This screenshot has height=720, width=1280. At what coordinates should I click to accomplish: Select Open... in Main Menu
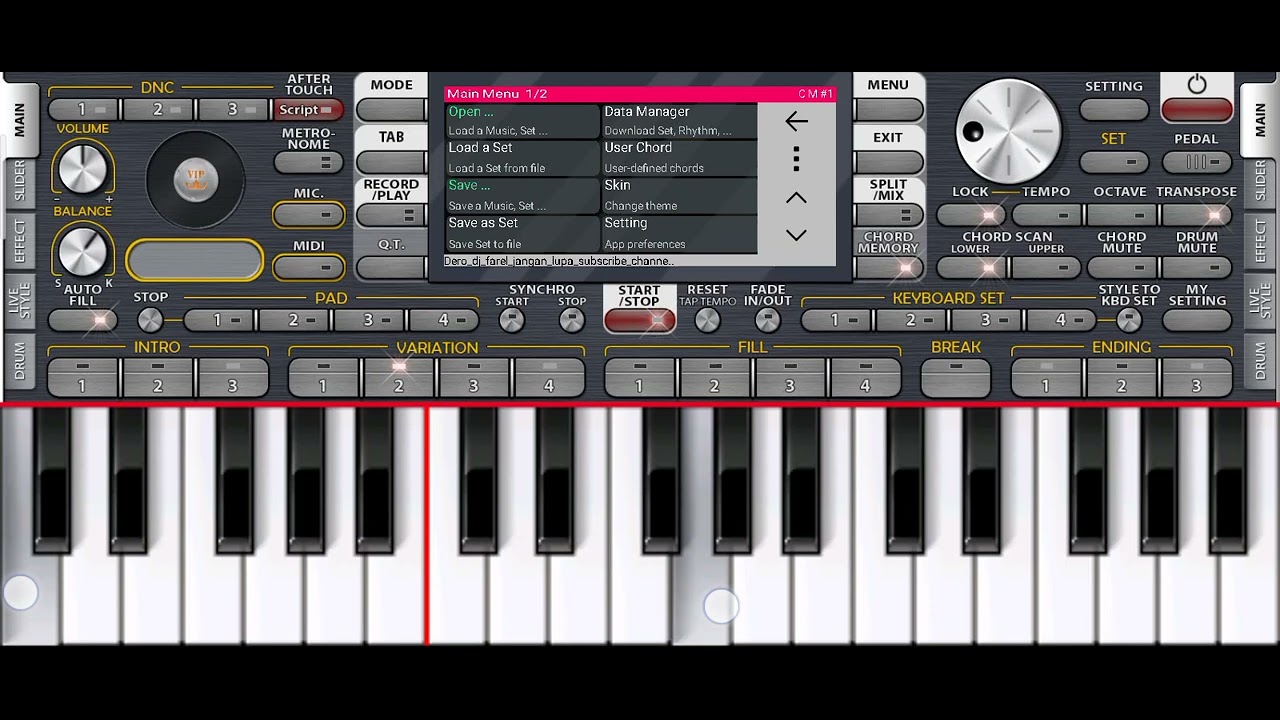[x=522, y=121]
